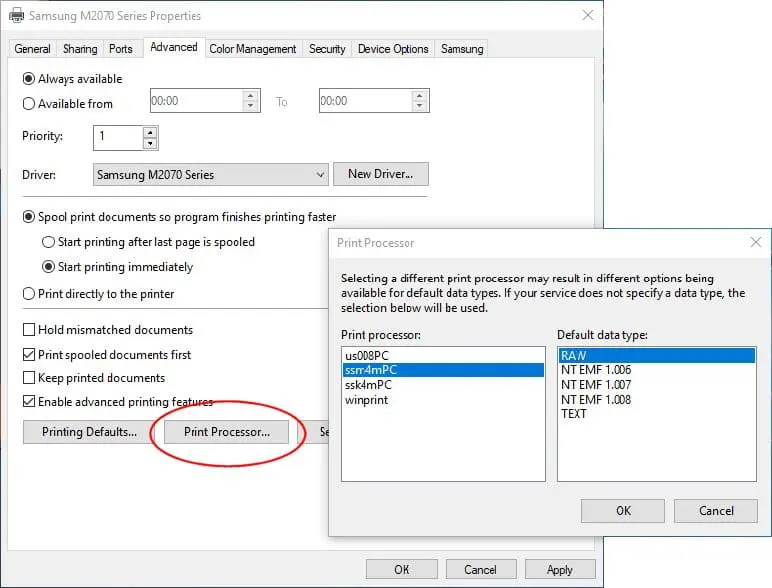Viewport: 772px width, 588px height.
Task: Click OK in the Properties window
Action: (x=402, y=570)
